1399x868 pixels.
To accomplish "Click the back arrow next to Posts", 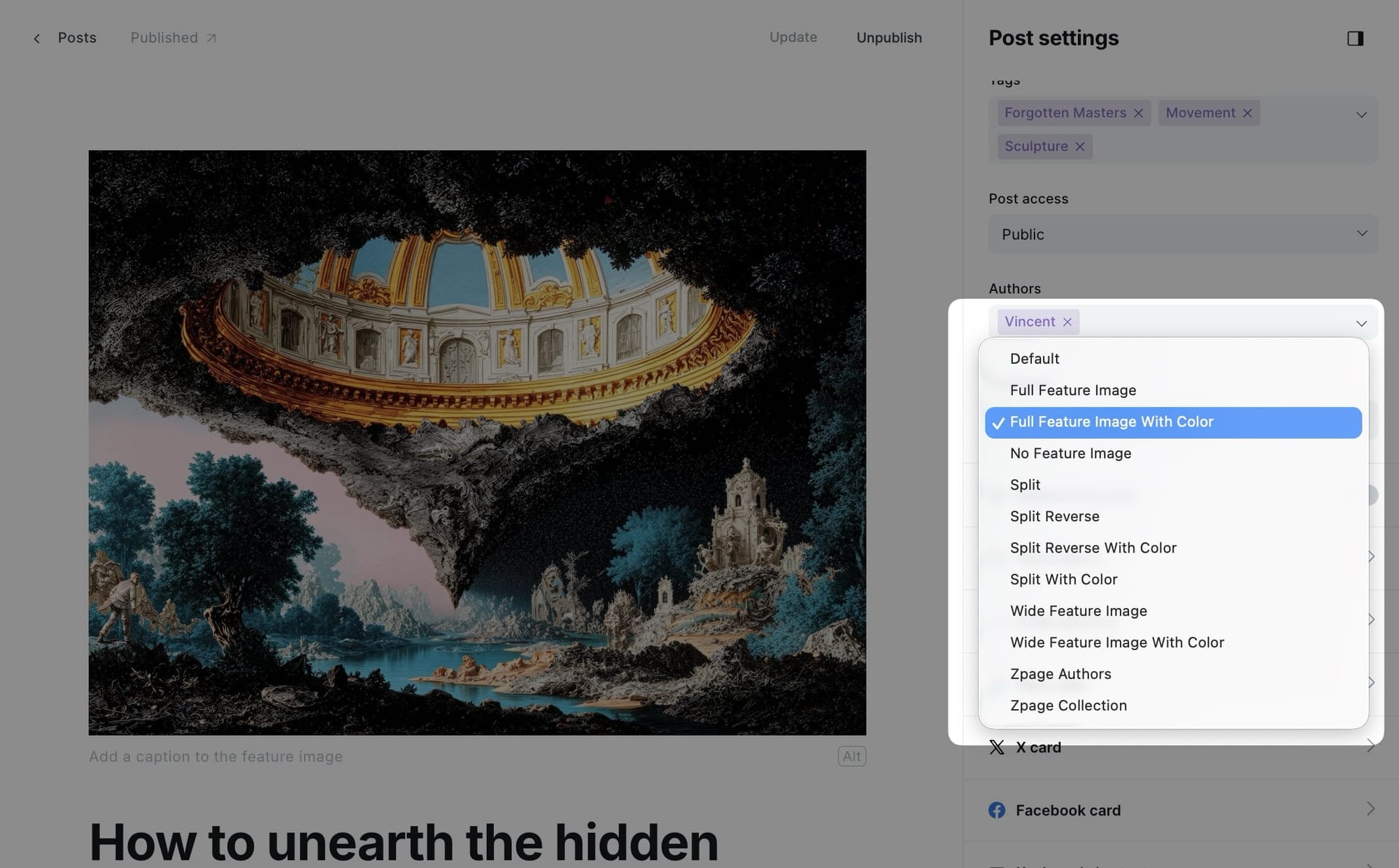I will pos(37,38).
